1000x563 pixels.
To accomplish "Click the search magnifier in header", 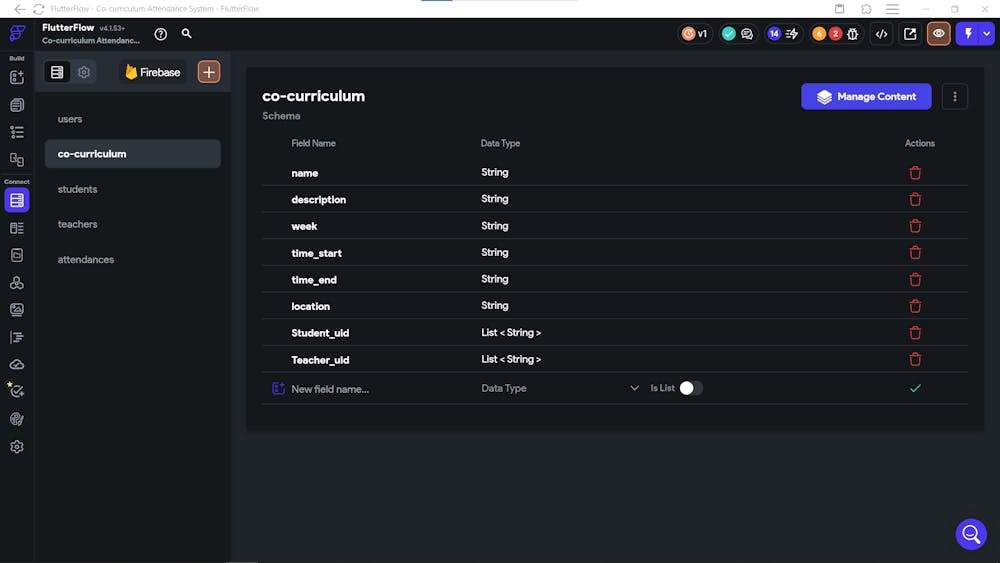I will [x=186, y=33].
